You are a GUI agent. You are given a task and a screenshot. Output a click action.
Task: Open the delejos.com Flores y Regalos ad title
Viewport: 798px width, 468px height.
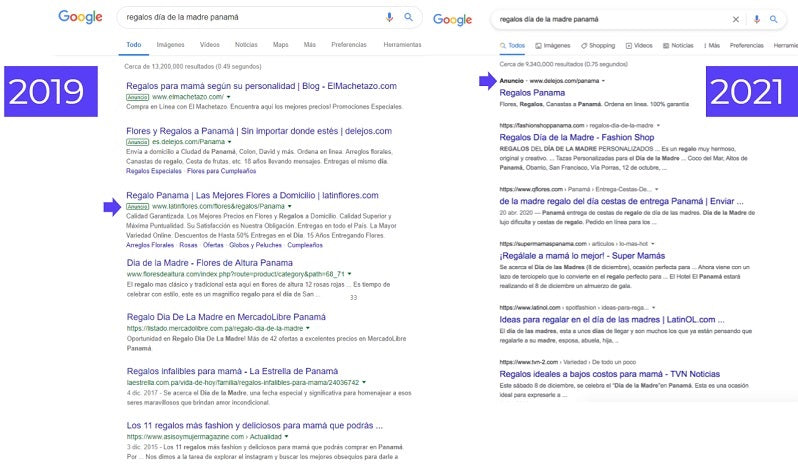259,131
